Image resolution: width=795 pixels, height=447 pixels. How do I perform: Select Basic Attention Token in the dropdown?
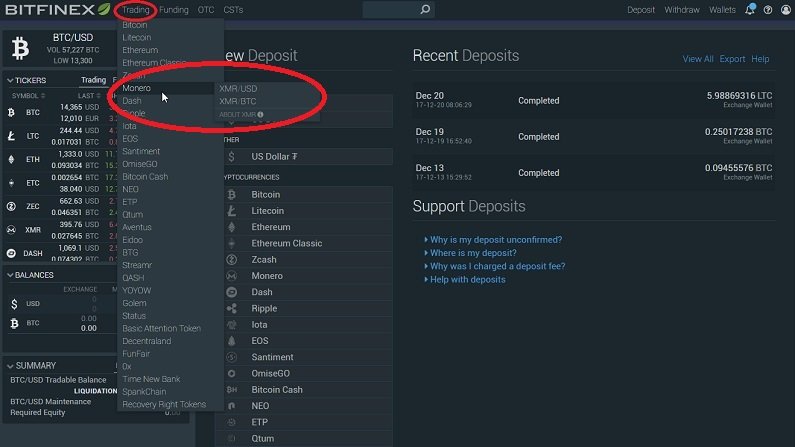pos(161,328)
